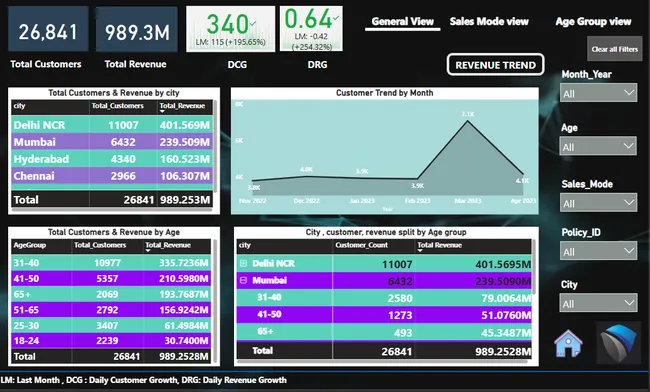
Task: Sort by Total_Revenue arrow in city table
Action: 162,111
